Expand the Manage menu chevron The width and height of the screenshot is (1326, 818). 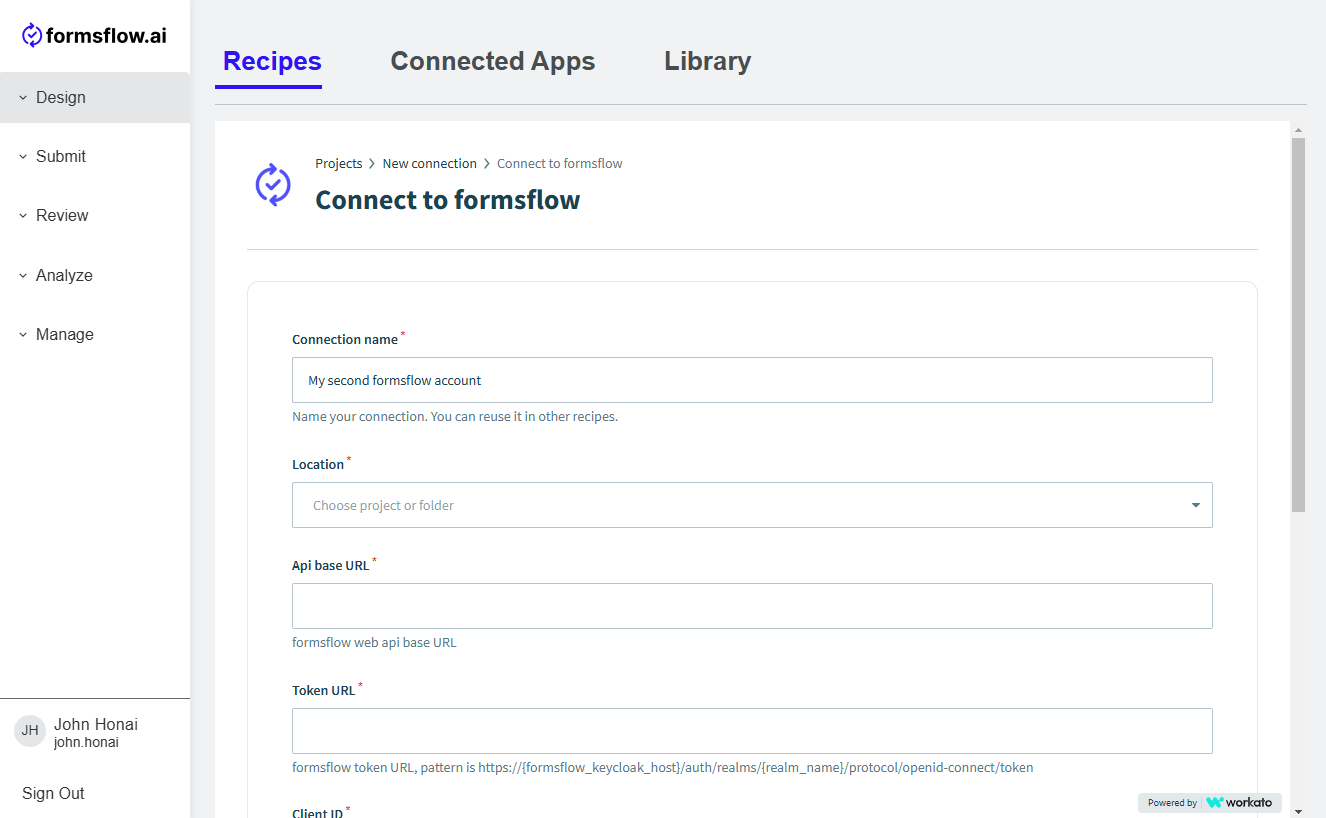[x=23, y=335]
